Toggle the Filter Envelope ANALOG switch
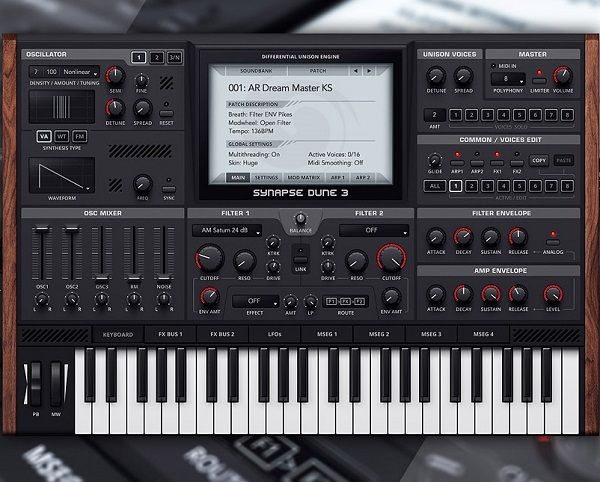Screen dimensions: 600x482 [553, 243]
